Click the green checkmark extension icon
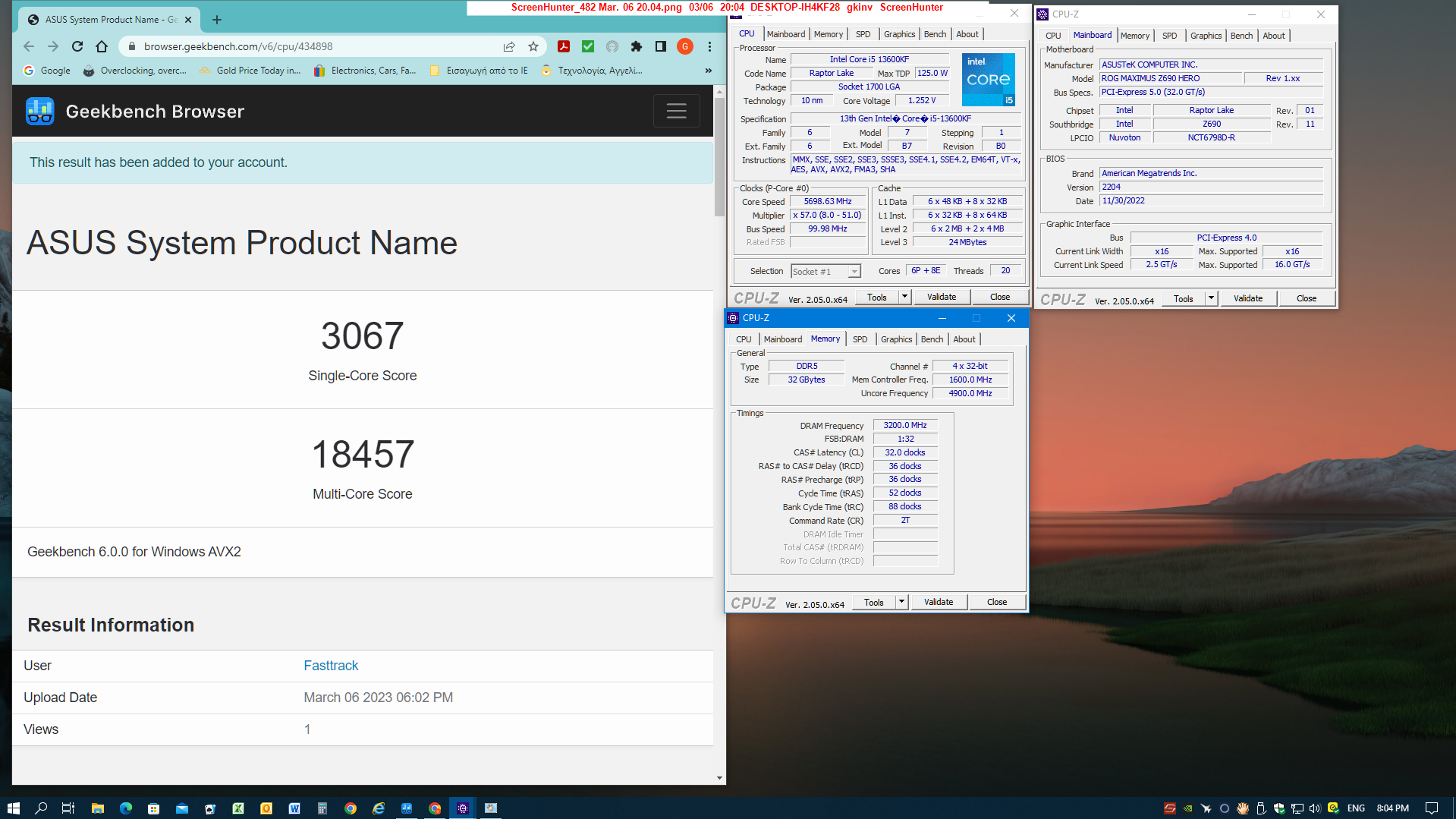 point(588,46)
